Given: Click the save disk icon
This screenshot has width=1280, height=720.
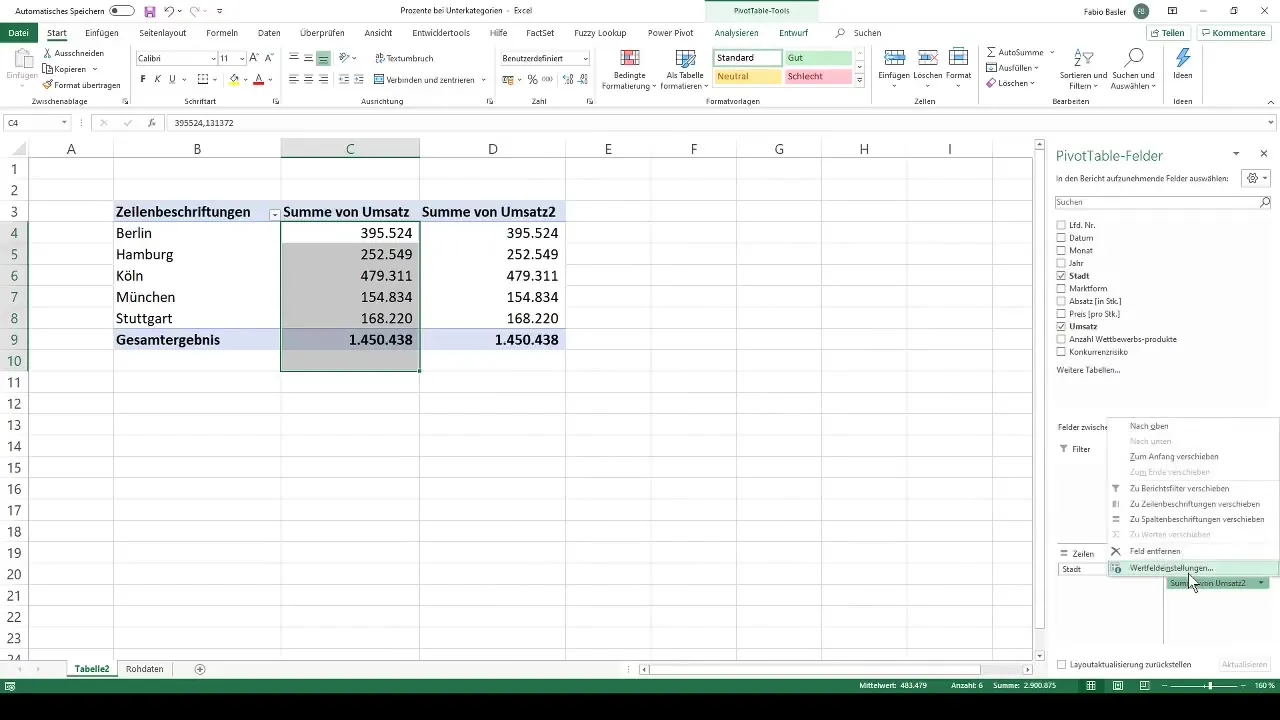Looking at the screenshot, I should click(x=149, y=10).
